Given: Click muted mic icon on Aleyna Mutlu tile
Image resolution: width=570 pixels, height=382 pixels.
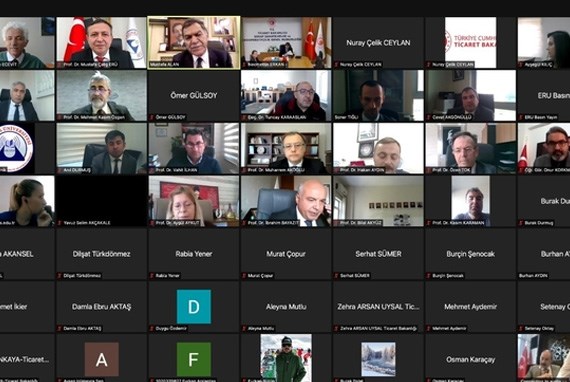Looking at the screenshot, I should [244, 329].
